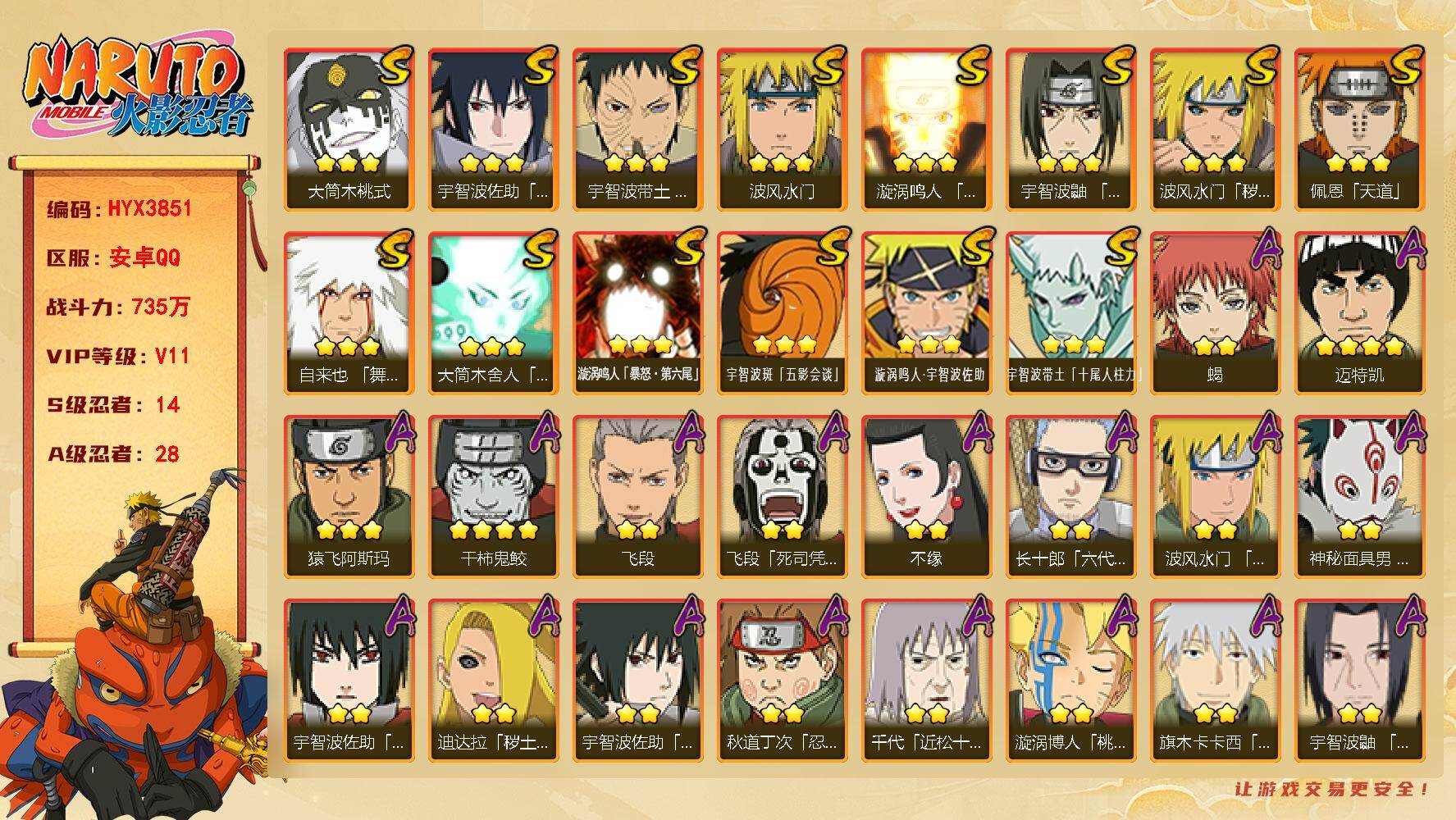Viewport: 1456px width, 820px height.
Task: Open the 佩恩「天道」 character card
Action: [x=1360, y=130]
